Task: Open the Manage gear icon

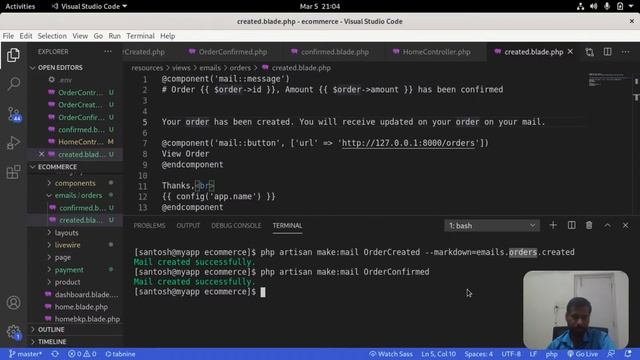Action: (13, 331)
